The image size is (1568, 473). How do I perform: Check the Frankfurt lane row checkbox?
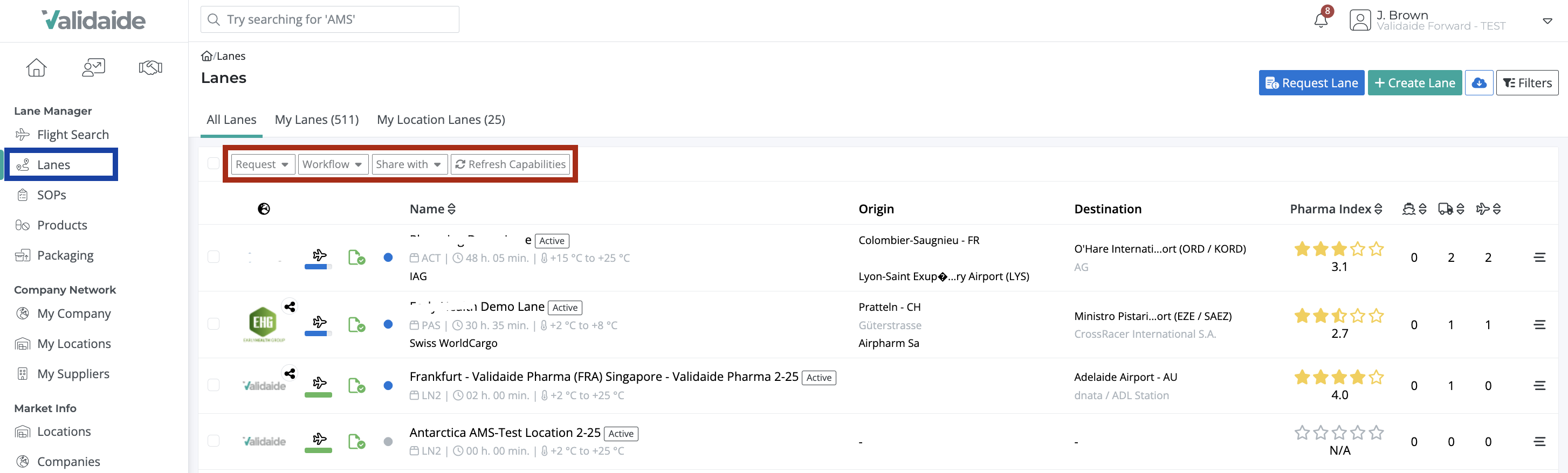pyautogui.click(x=214, y=385)
